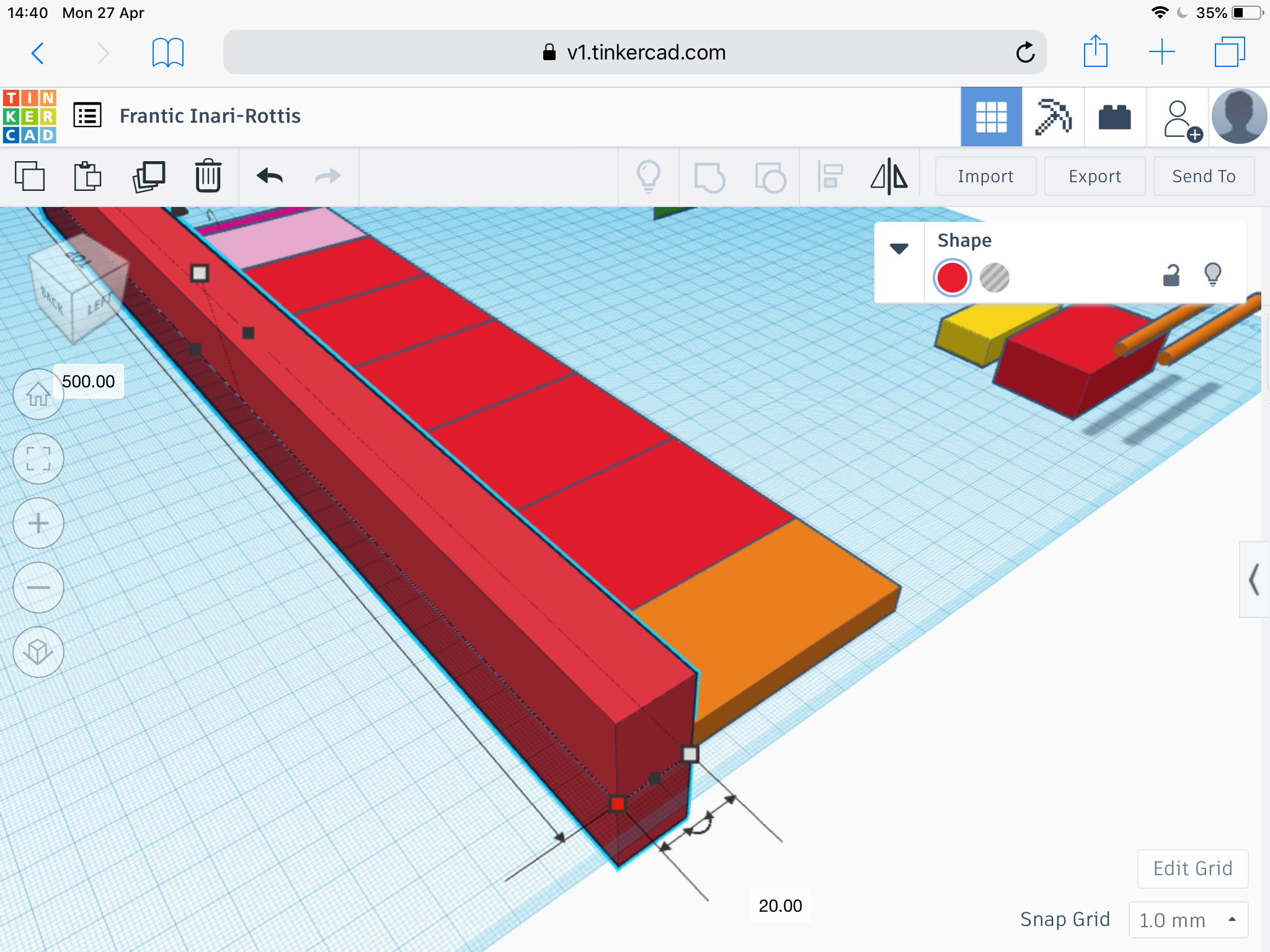Zoom in on the workplane
The height and width of the screenshot is (952, 1270).
point(38,523)
